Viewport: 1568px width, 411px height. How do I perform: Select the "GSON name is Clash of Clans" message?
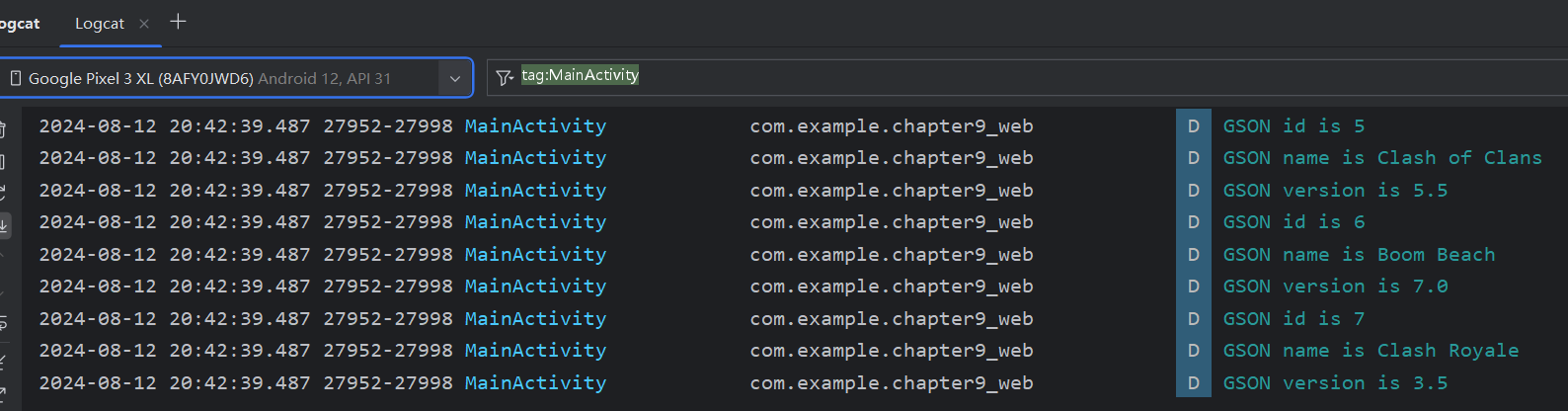[1381, 158]
